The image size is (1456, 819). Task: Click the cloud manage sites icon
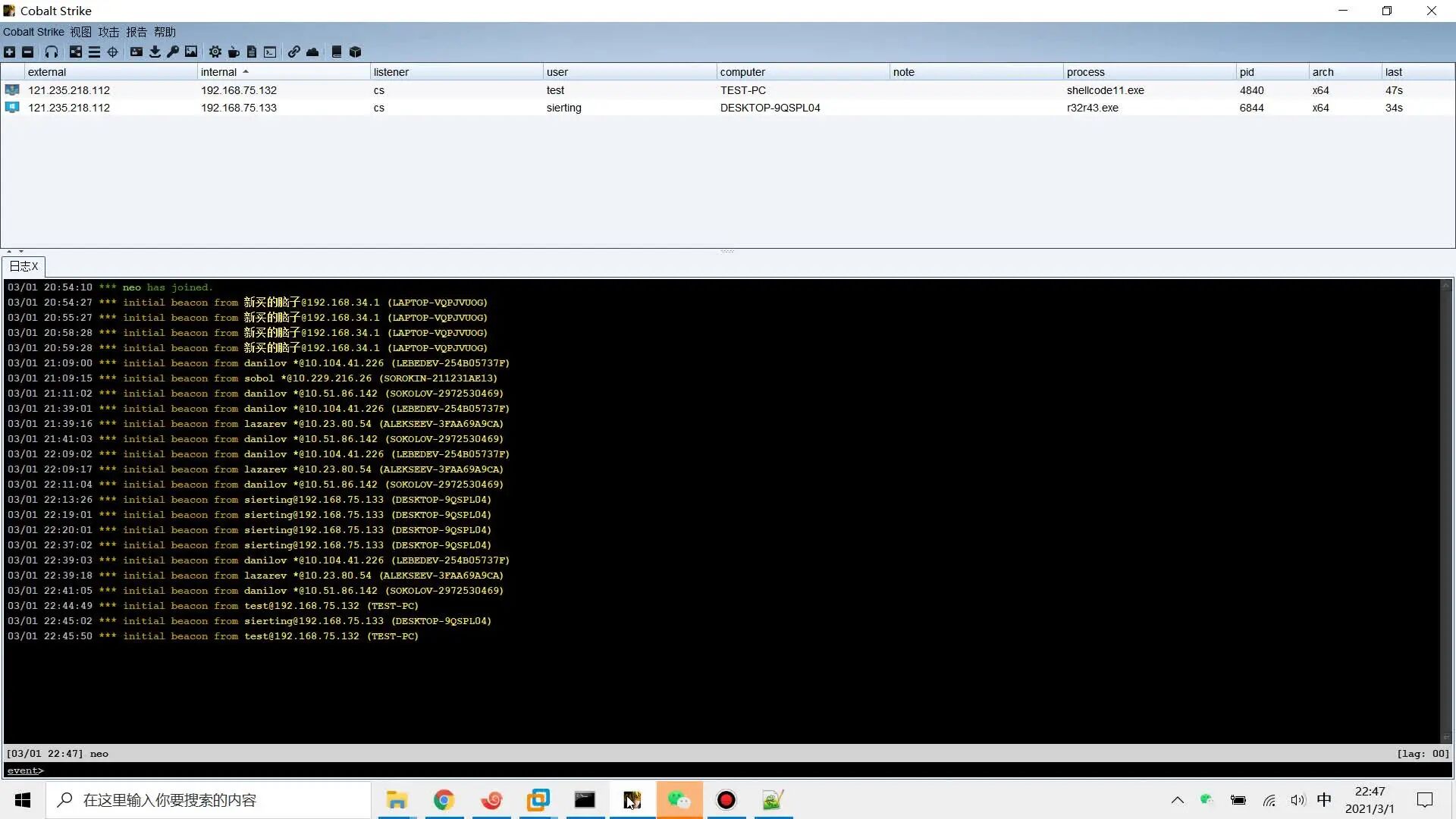(x=312, y=52)
